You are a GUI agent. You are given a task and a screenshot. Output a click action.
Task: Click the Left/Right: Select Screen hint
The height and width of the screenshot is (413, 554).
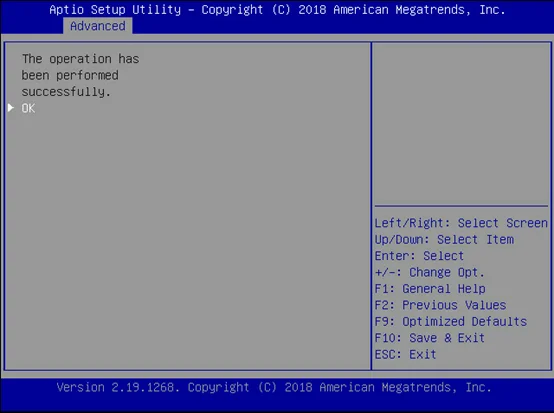(461, 223)
